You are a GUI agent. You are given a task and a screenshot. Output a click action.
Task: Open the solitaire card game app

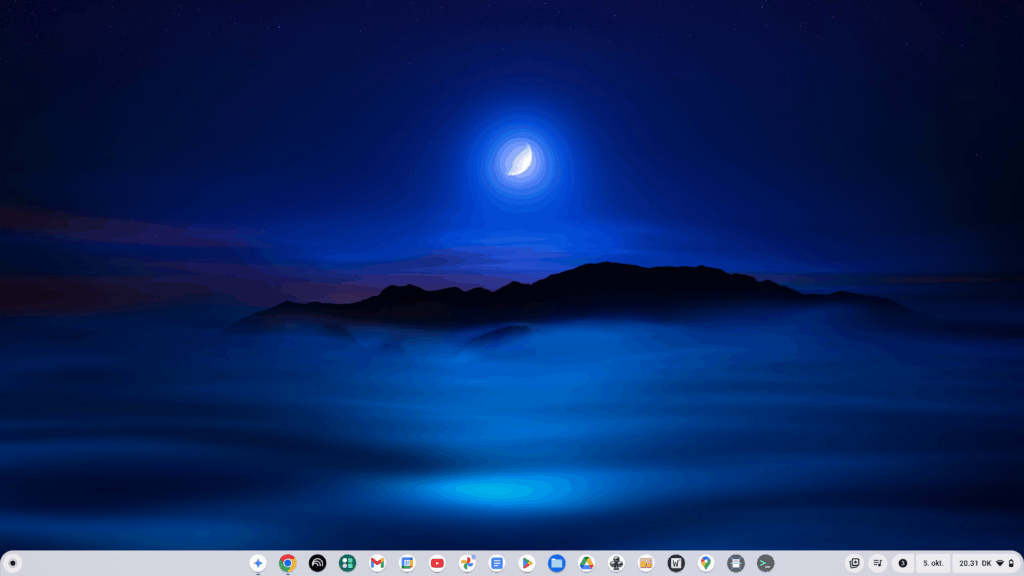[x=615, y=562]
